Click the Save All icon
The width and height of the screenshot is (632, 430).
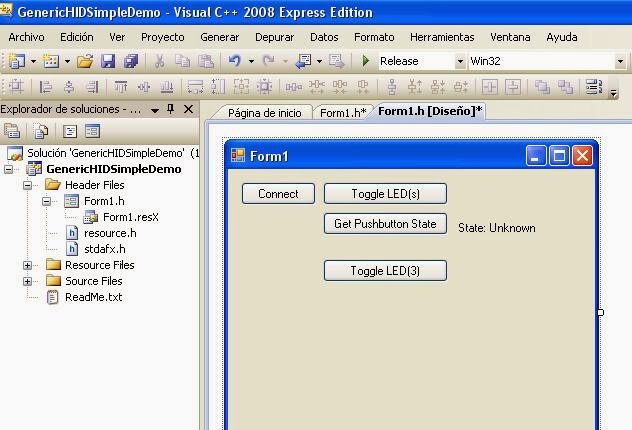pos(131,61)
